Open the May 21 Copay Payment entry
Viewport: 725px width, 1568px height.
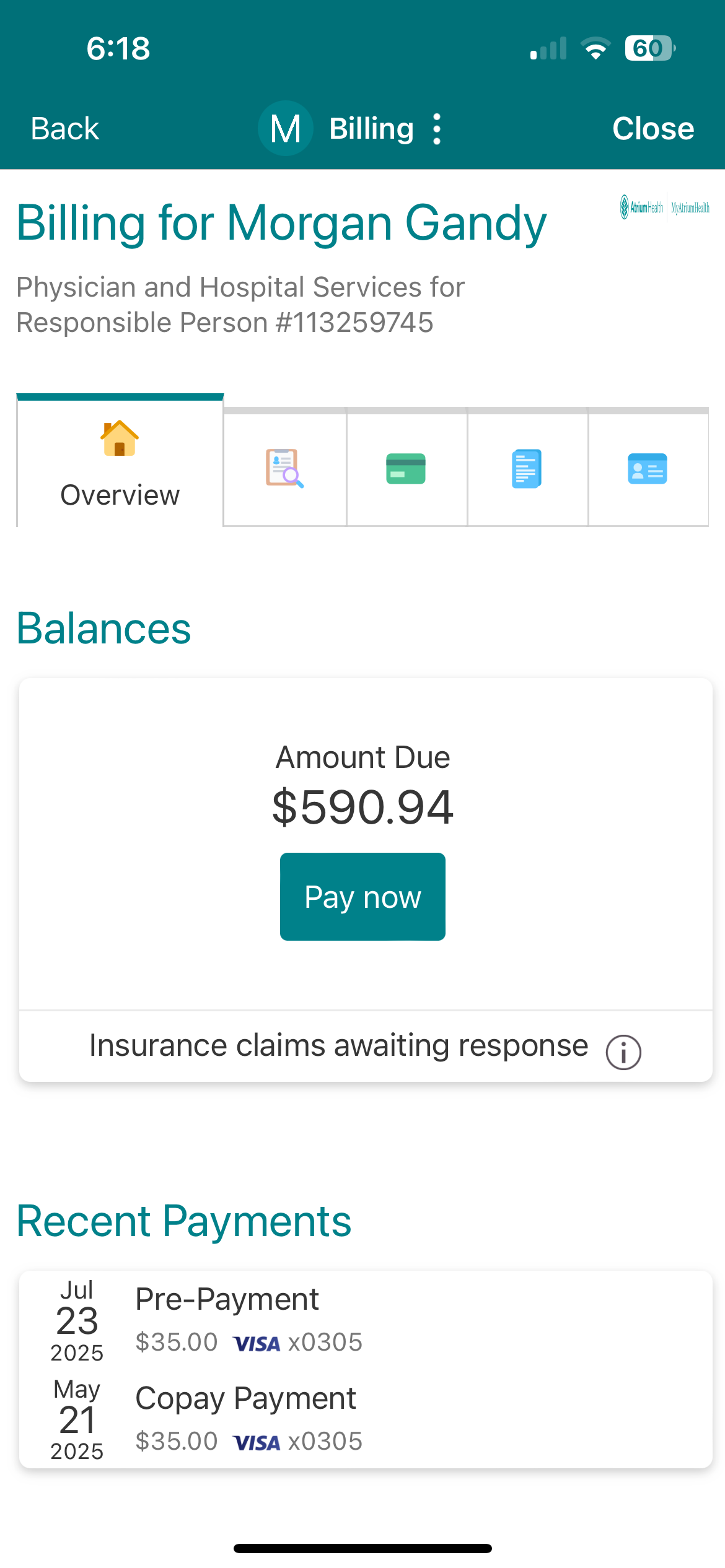(248, 1418)
